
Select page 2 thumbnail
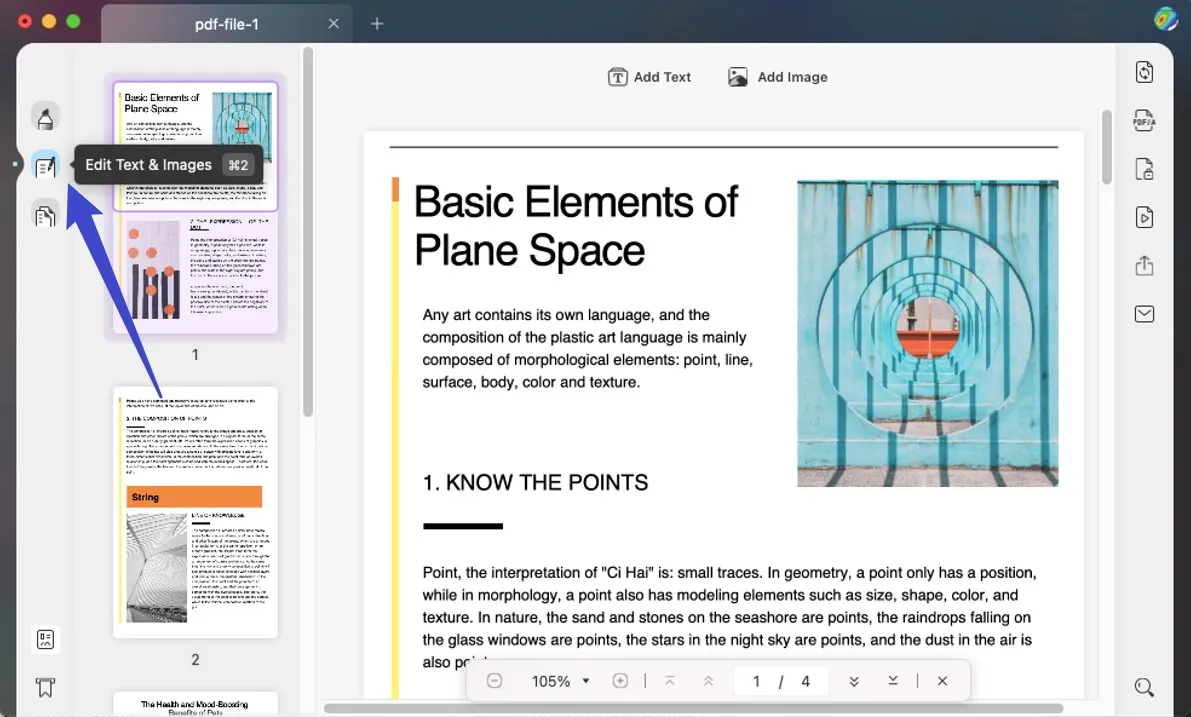[195, 512]
